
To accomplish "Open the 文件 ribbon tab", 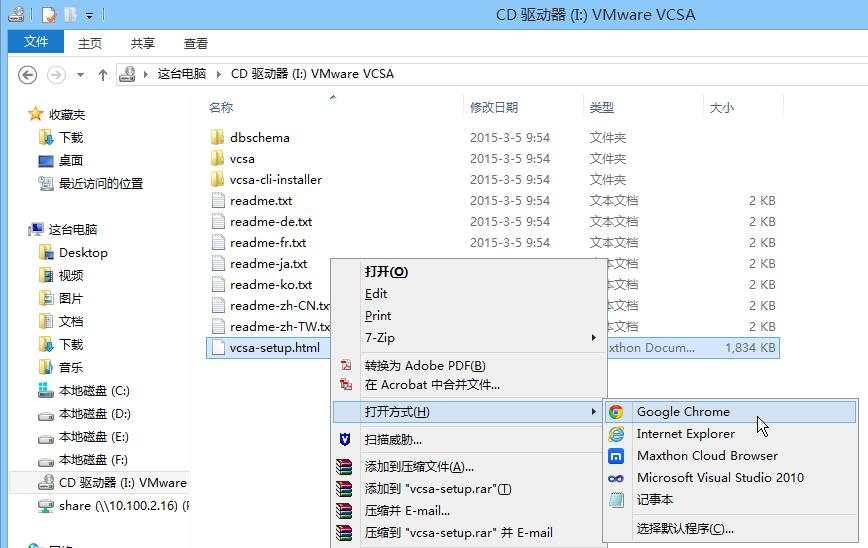I will tap(36, 42).
